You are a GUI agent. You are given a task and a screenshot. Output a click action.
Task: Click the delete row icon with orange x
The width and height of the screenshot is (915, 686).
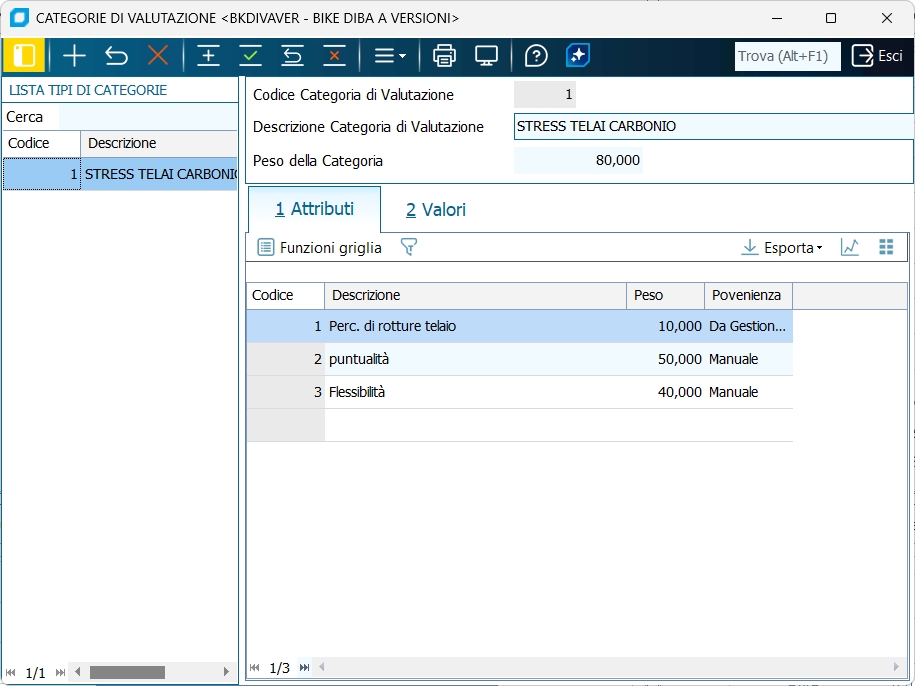(x=334, y=56)
